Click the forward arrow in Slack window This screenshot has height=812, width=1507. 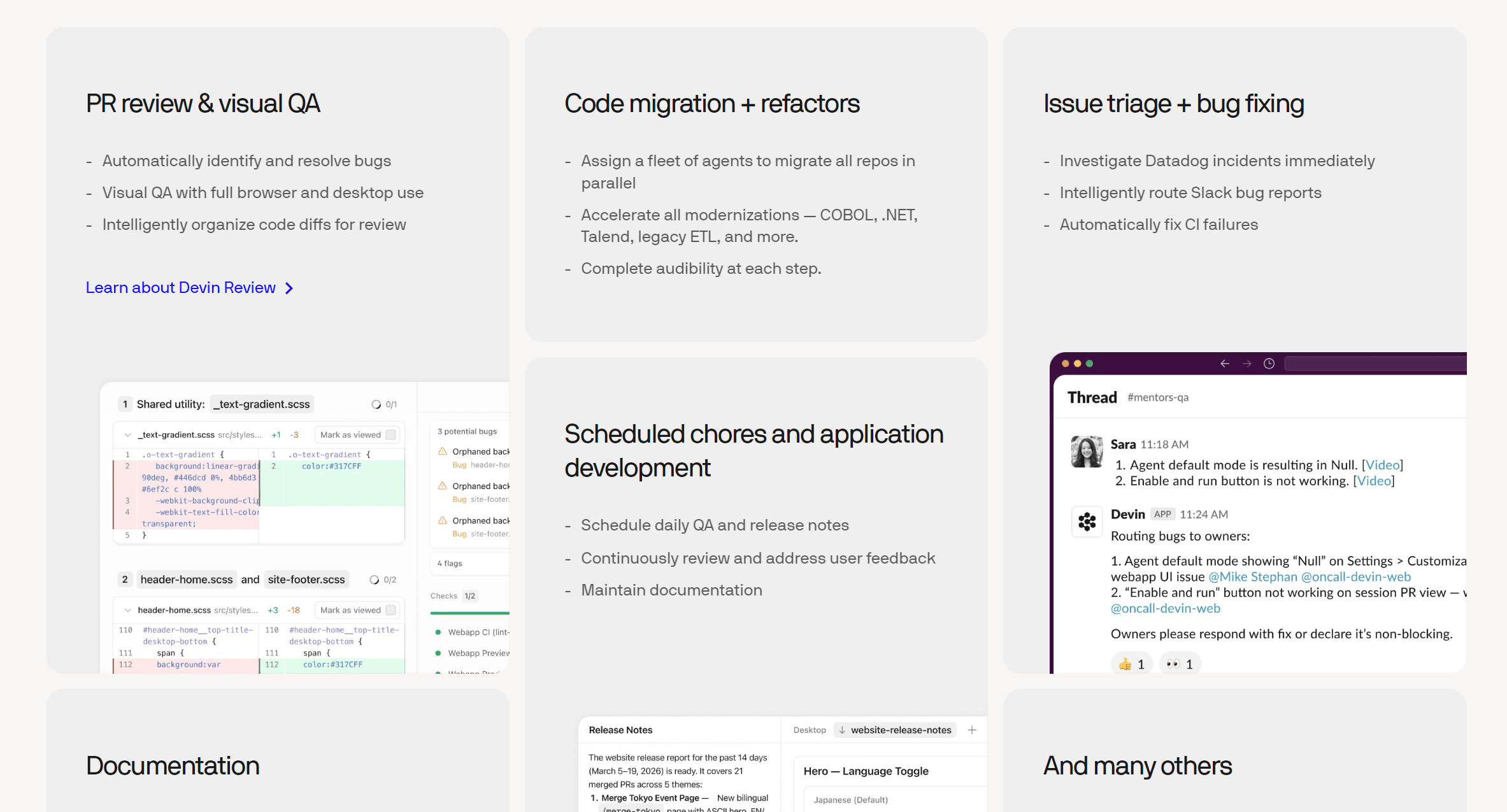tap(1246, 364)
